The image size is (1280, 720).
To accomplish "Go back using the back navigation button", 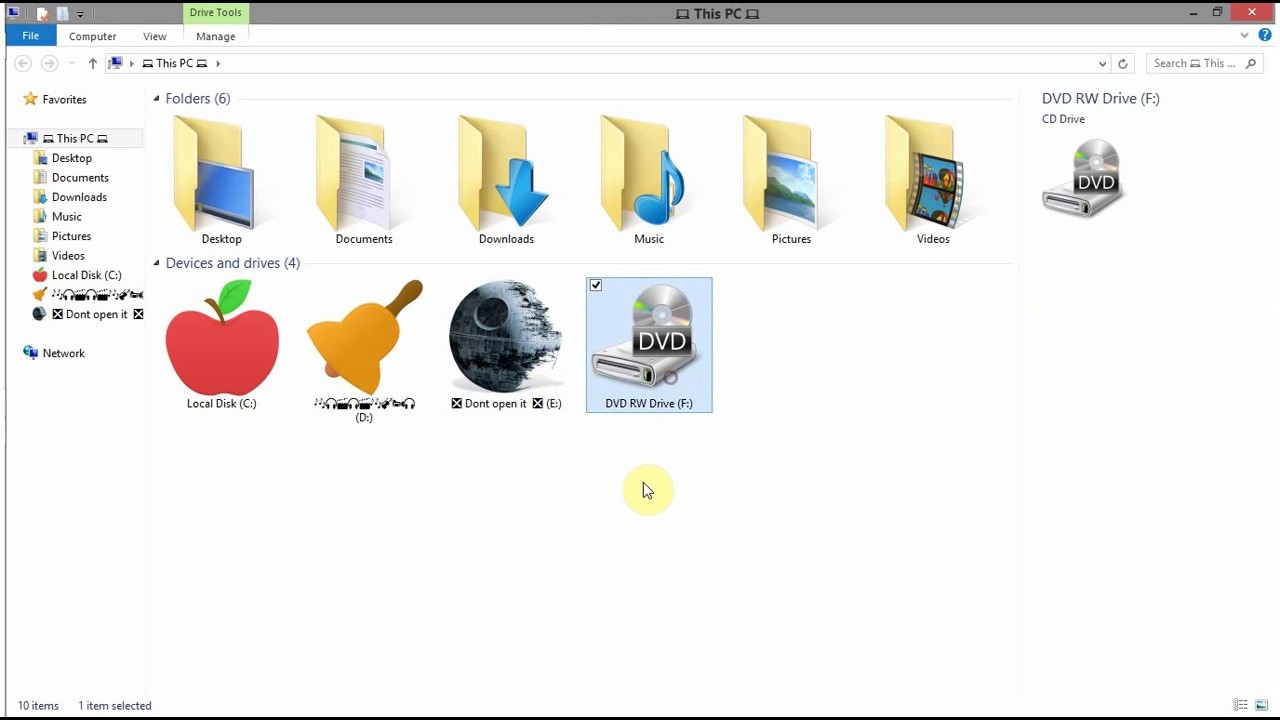I will click(23, 63).
